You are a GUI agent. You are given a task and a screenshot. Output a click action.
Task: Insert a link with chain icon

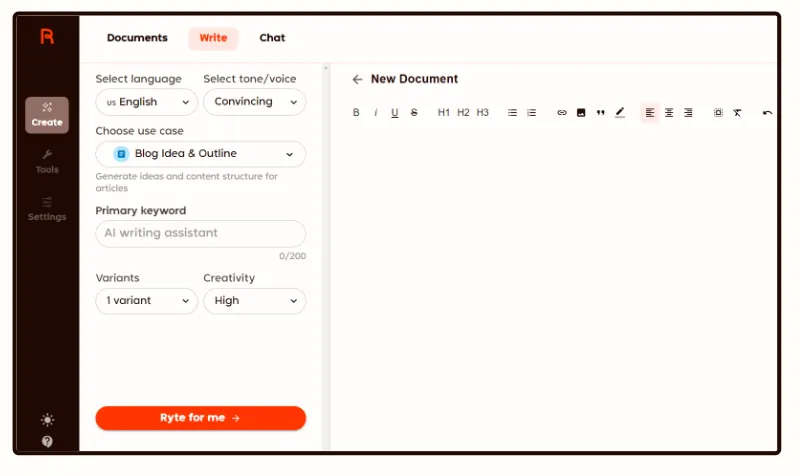point(562,113)
